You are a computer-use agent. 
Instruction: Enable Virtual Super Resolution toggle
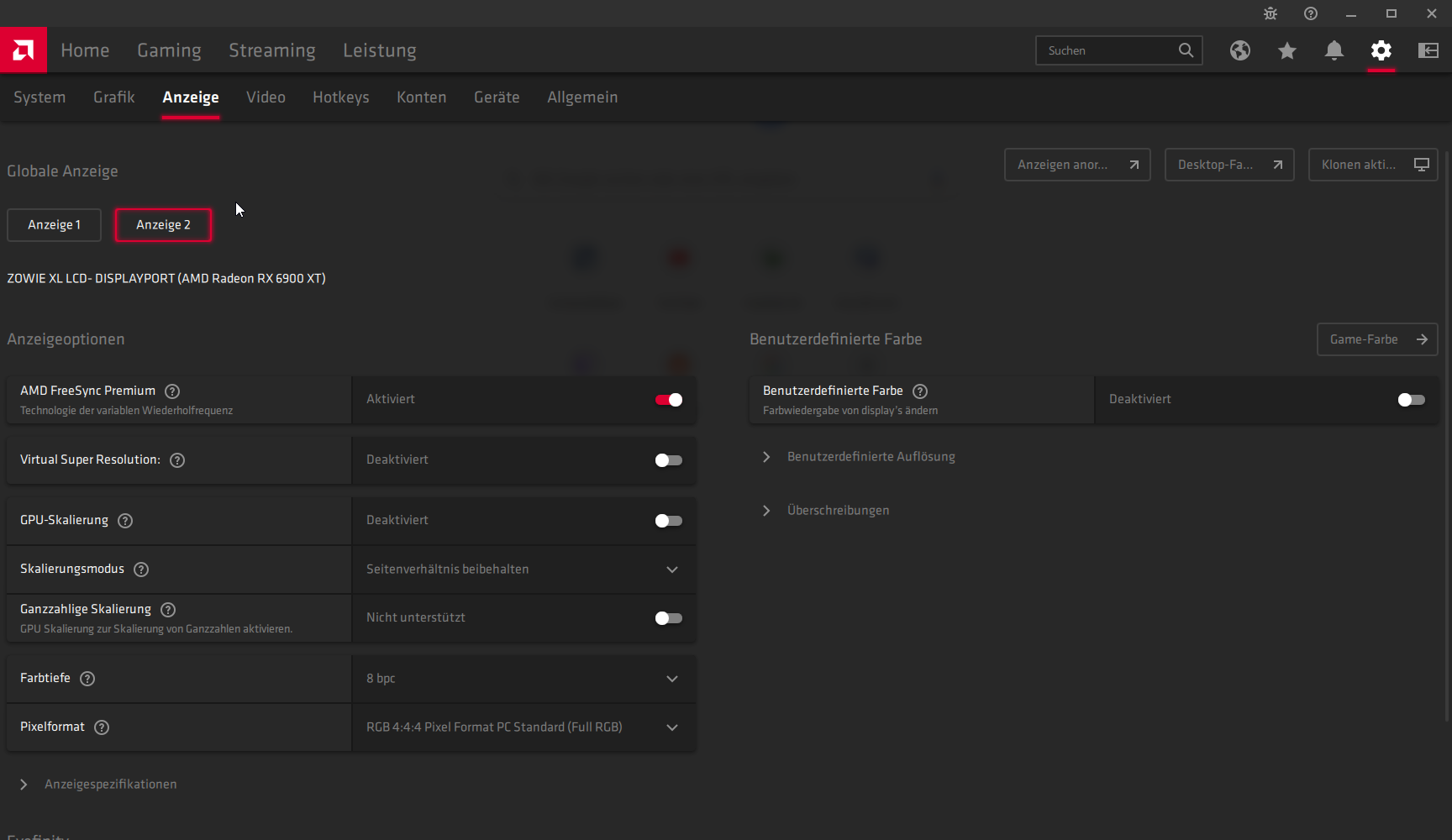(669, 460)
